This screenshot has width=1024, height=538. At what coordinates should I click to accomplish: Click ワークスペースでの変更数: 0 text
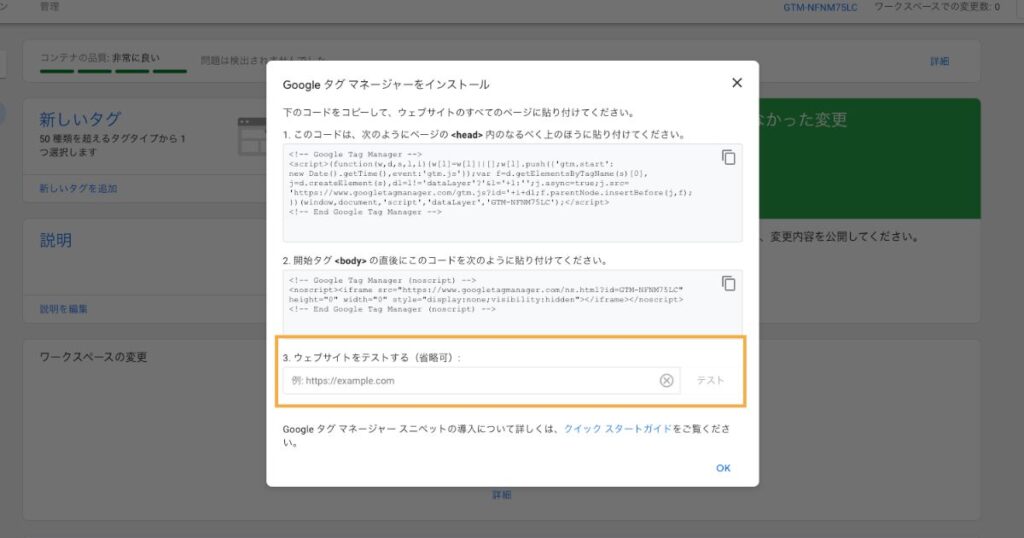coord(936,7)
